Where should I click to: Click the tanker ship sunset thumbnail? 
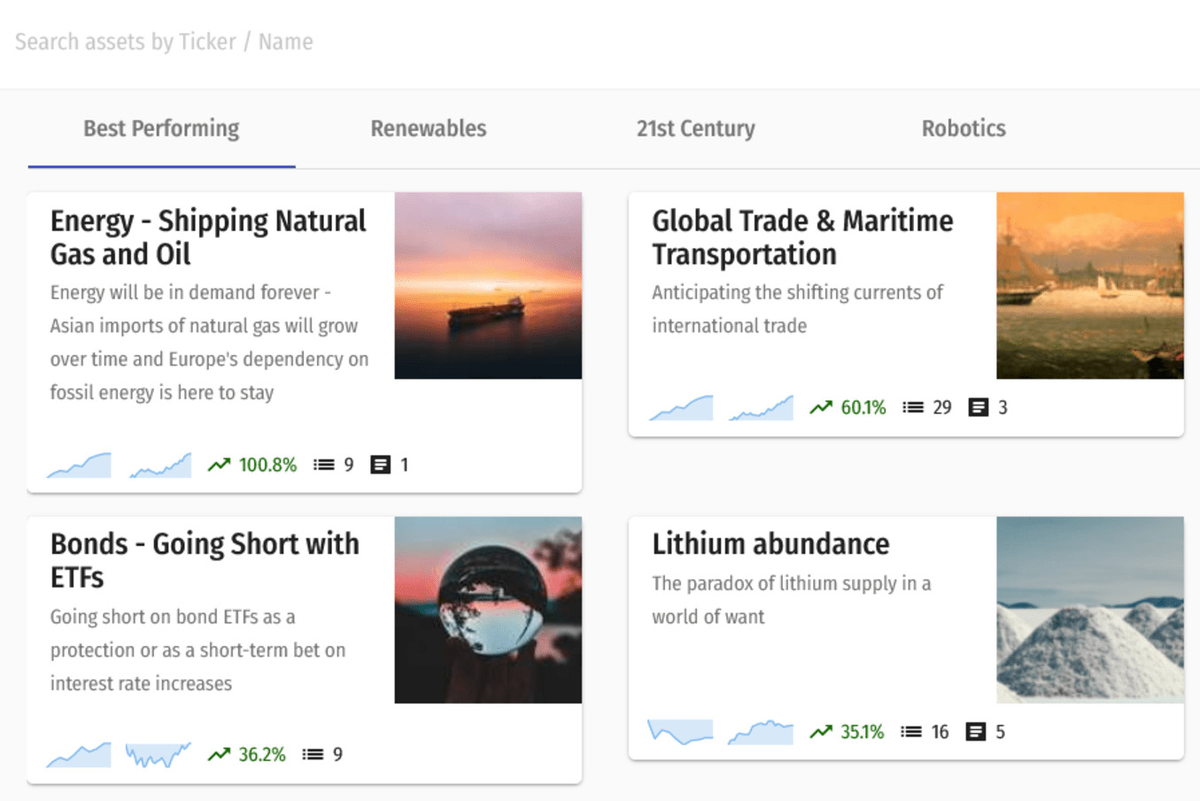pyautogui.click(x=488, y=286)
